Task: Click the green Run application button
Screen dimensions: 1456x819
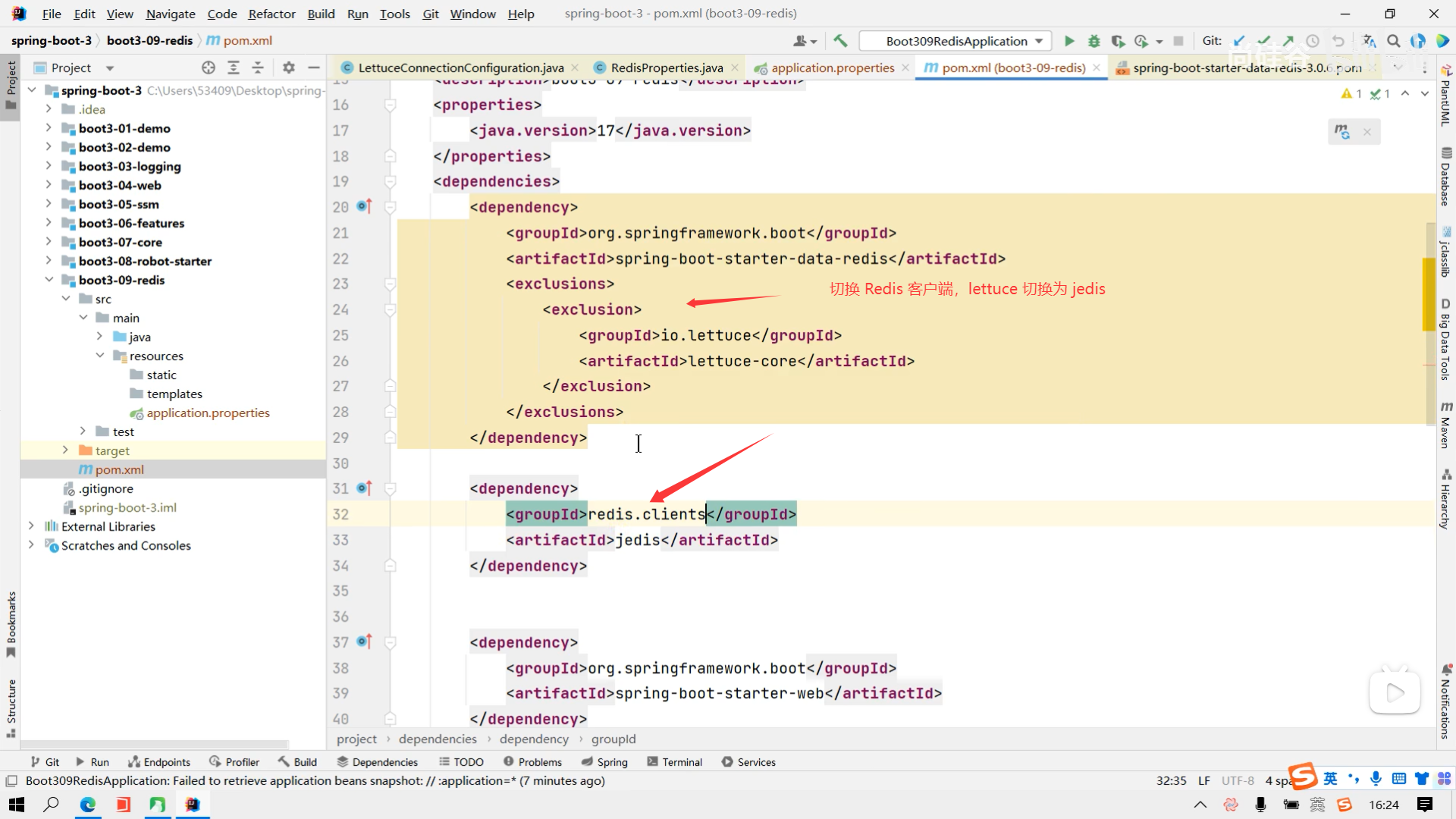Action: click(x=1069, y=41)
